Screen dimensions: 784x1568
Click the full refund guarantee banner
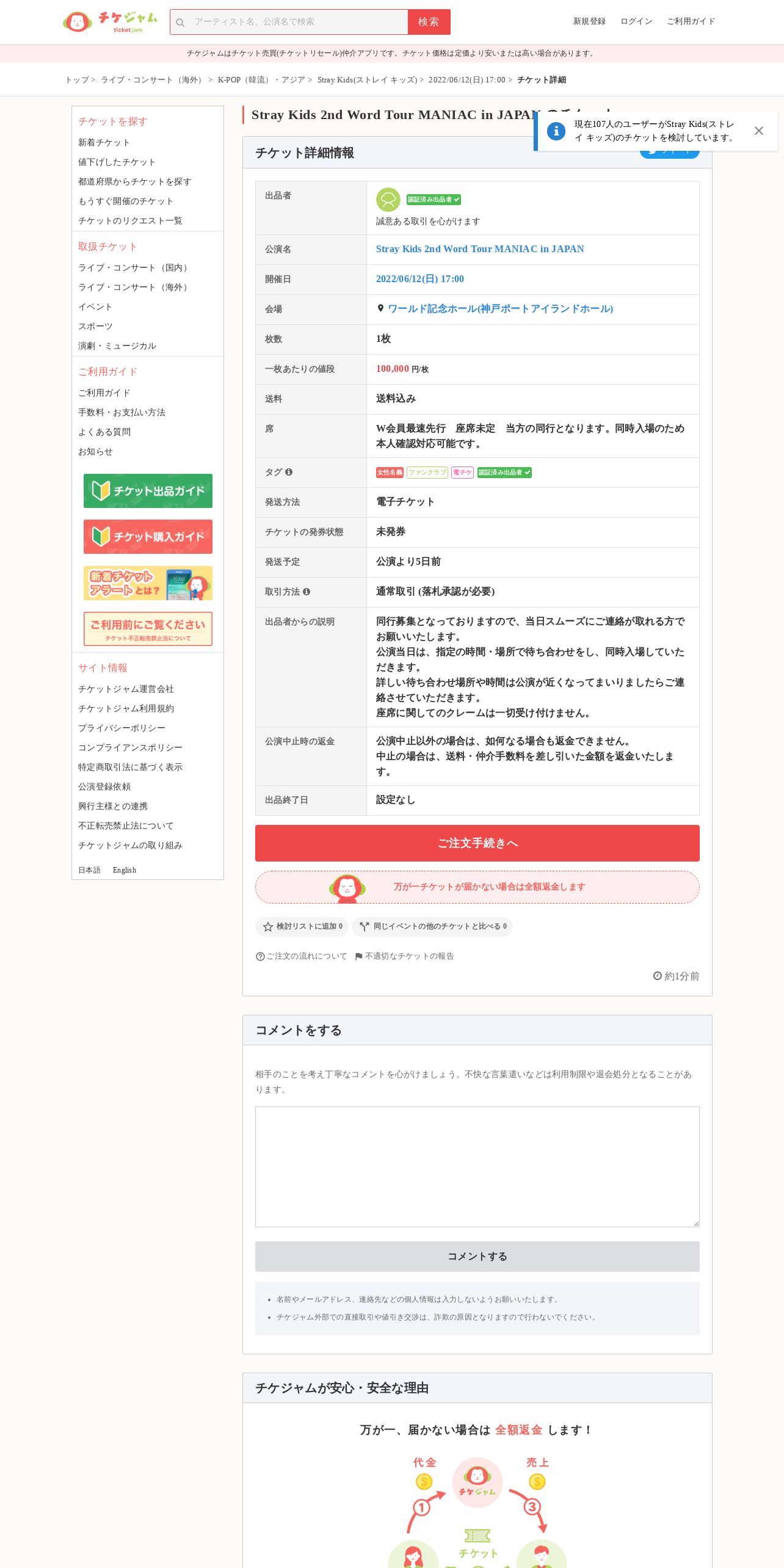coord(477,887)
